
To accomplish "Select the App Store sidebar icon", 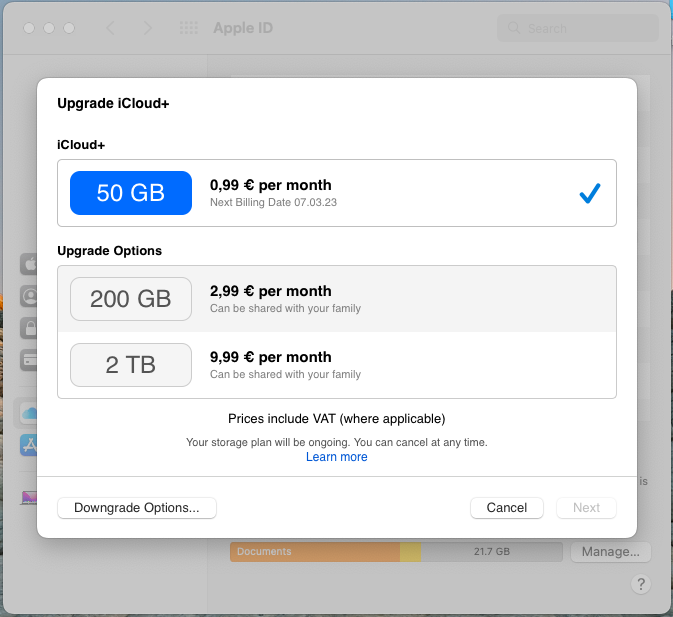I will point(29,445).
